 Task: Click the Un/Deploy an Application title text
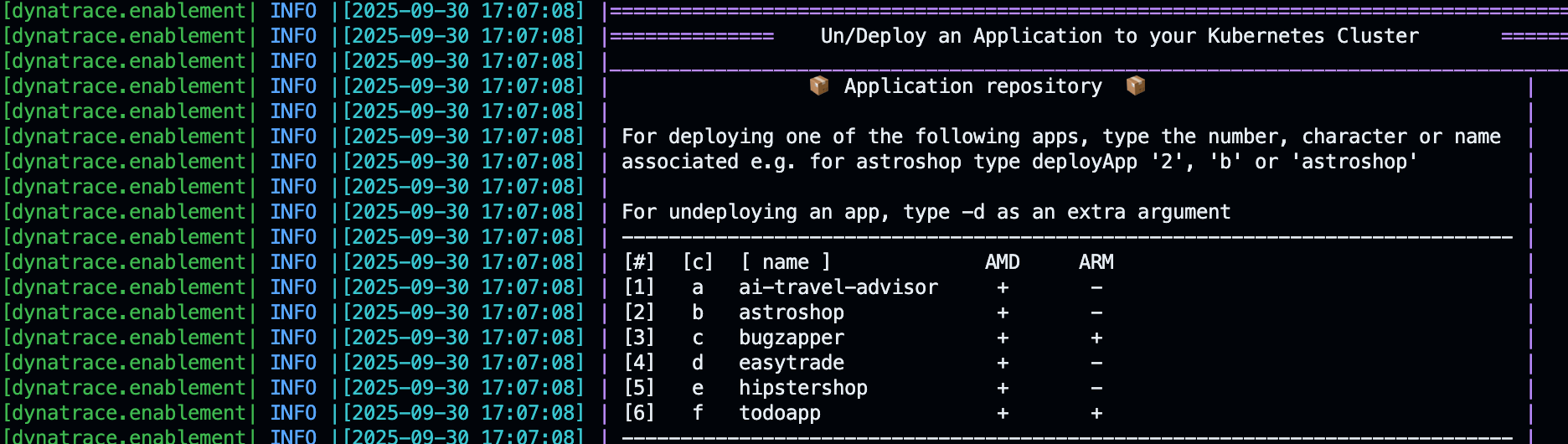click(x=1119, y=36)
